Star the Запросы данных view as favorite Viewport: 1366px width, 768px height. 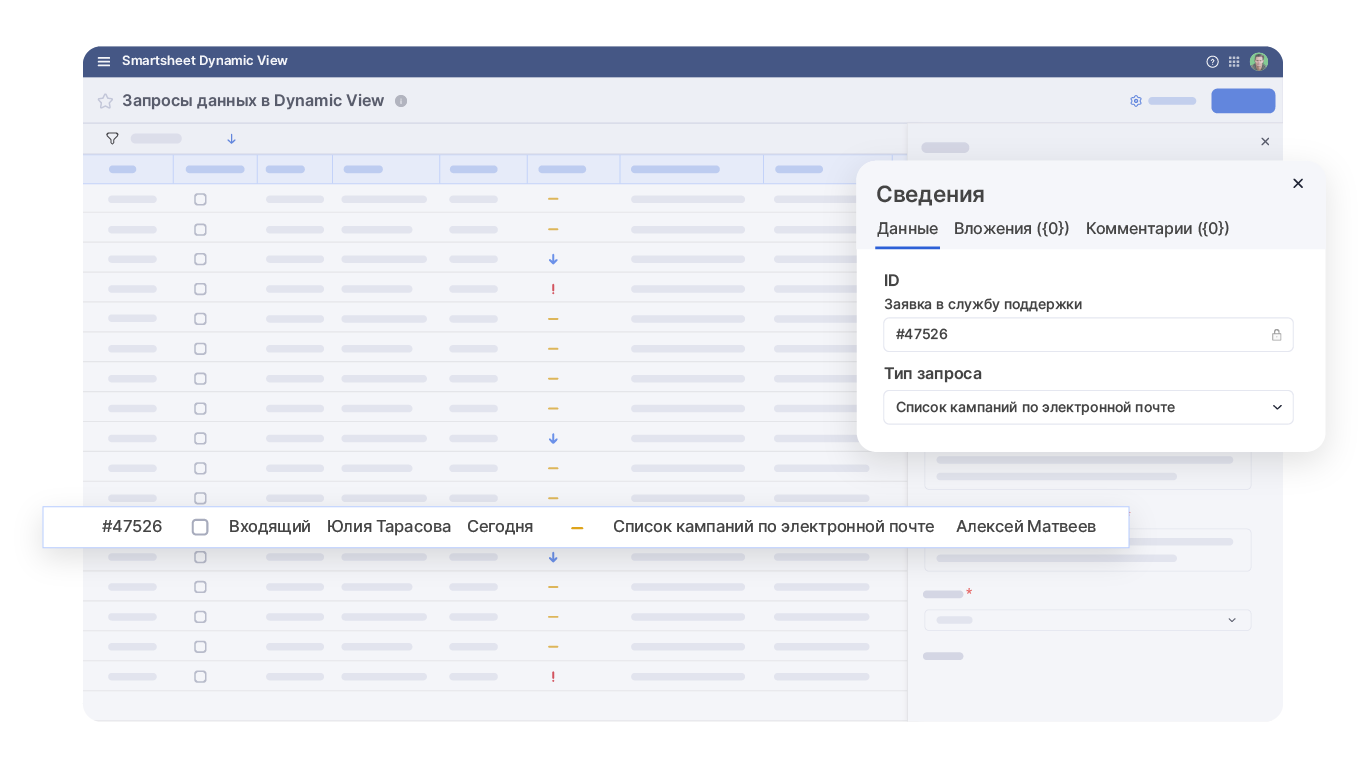point(105,101)
